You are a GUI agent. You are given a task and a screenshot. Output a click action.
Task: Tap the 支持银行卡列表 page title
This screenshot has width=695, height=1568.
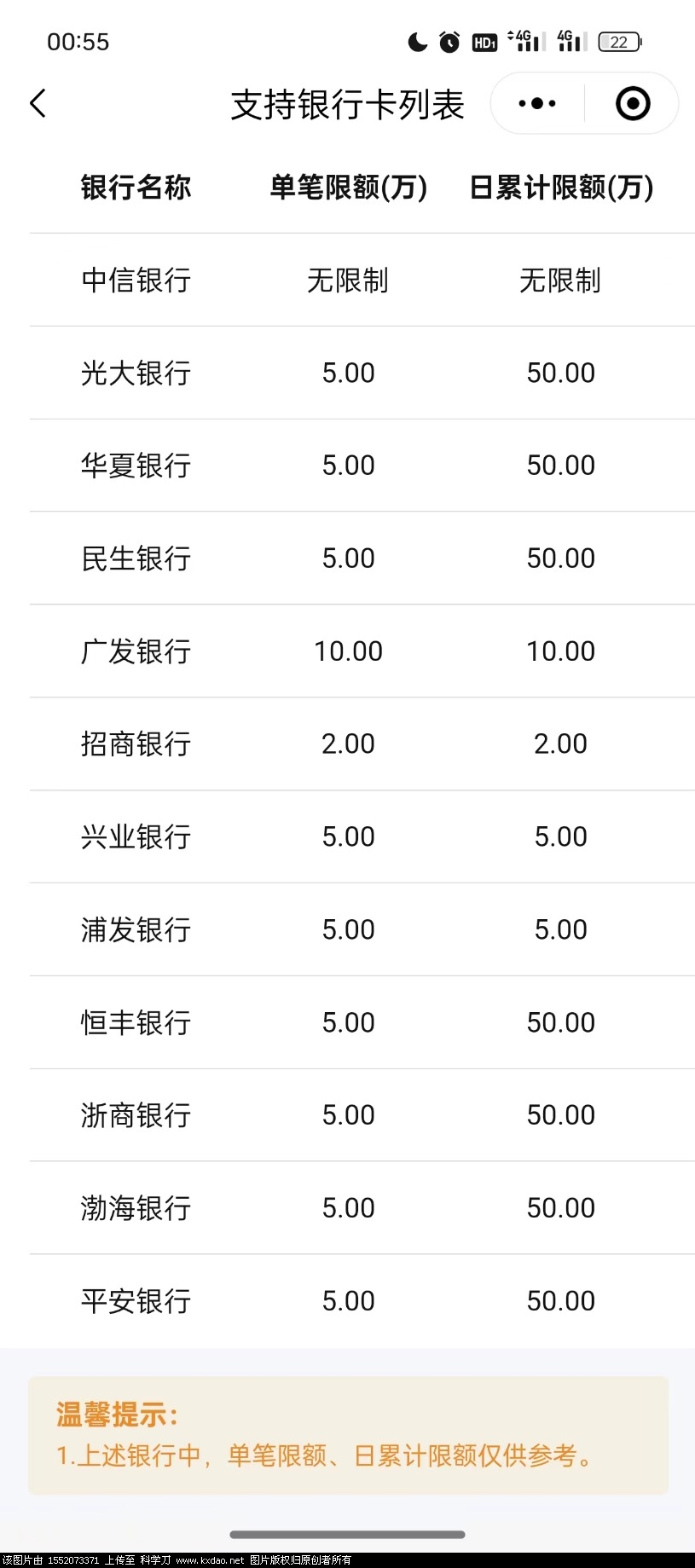pos(347,105)
